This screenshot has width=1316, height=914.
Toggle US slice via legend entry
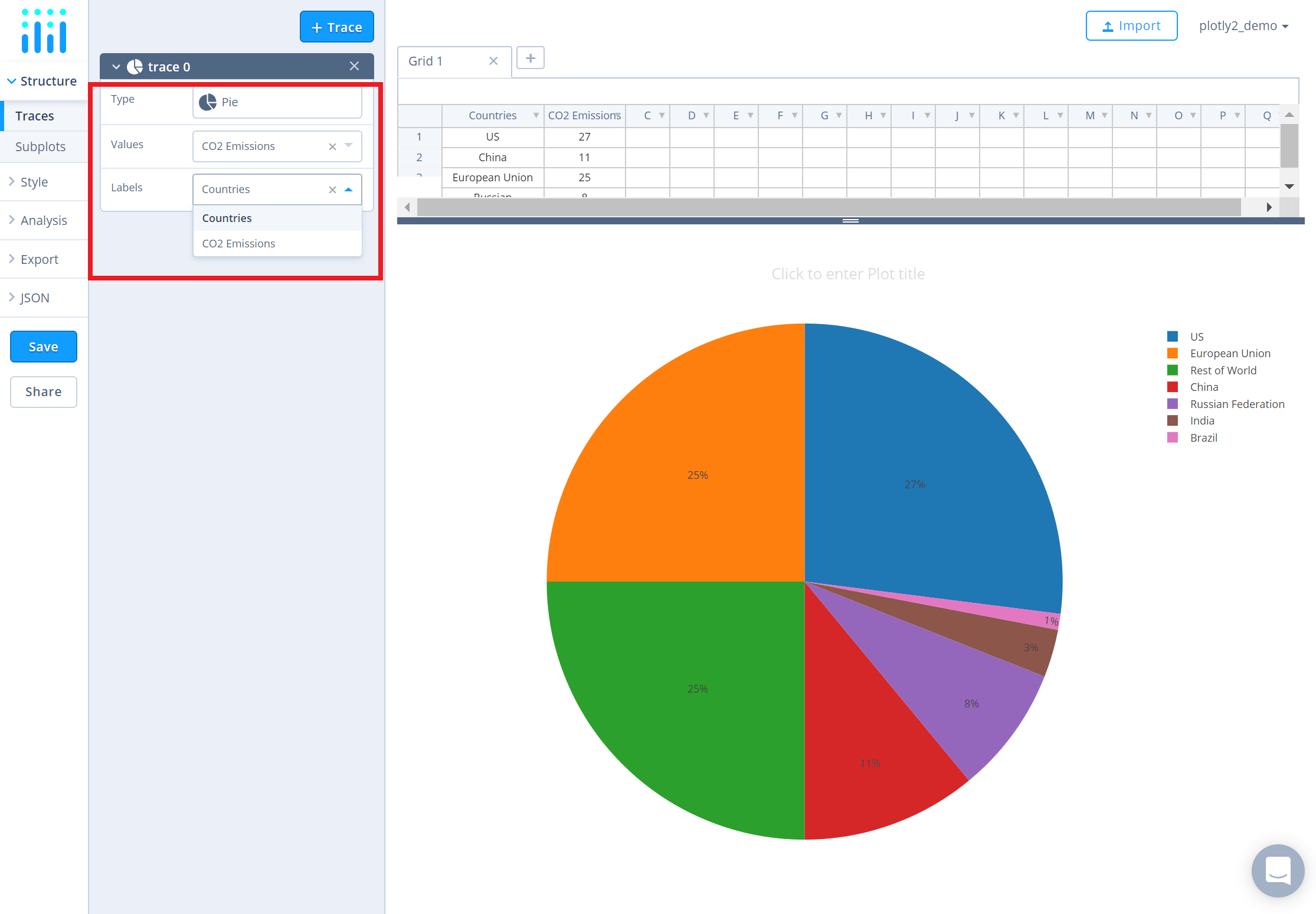(1196, 337)
